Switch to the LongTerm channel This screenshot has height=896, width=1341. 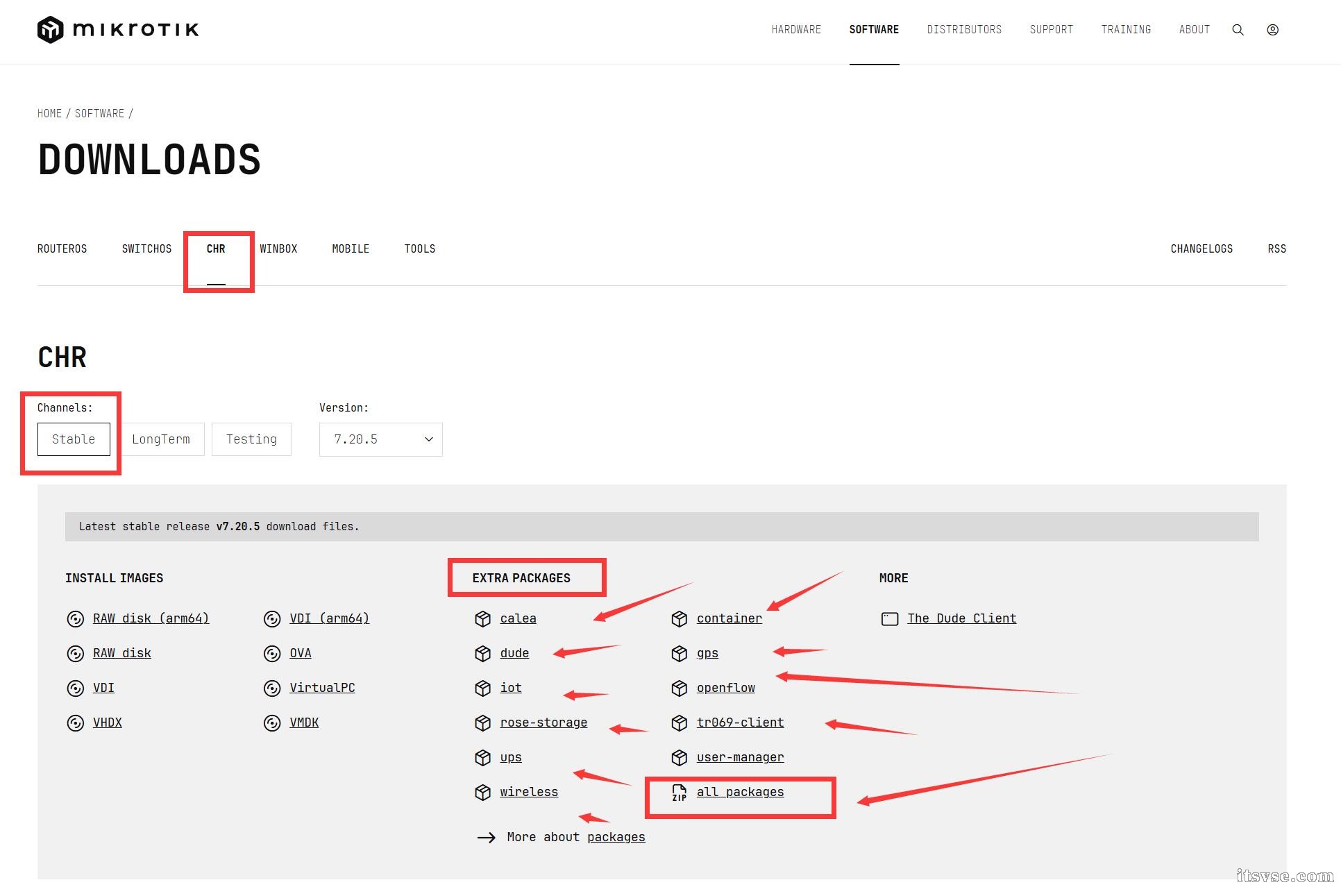click(x=161, y=439)
